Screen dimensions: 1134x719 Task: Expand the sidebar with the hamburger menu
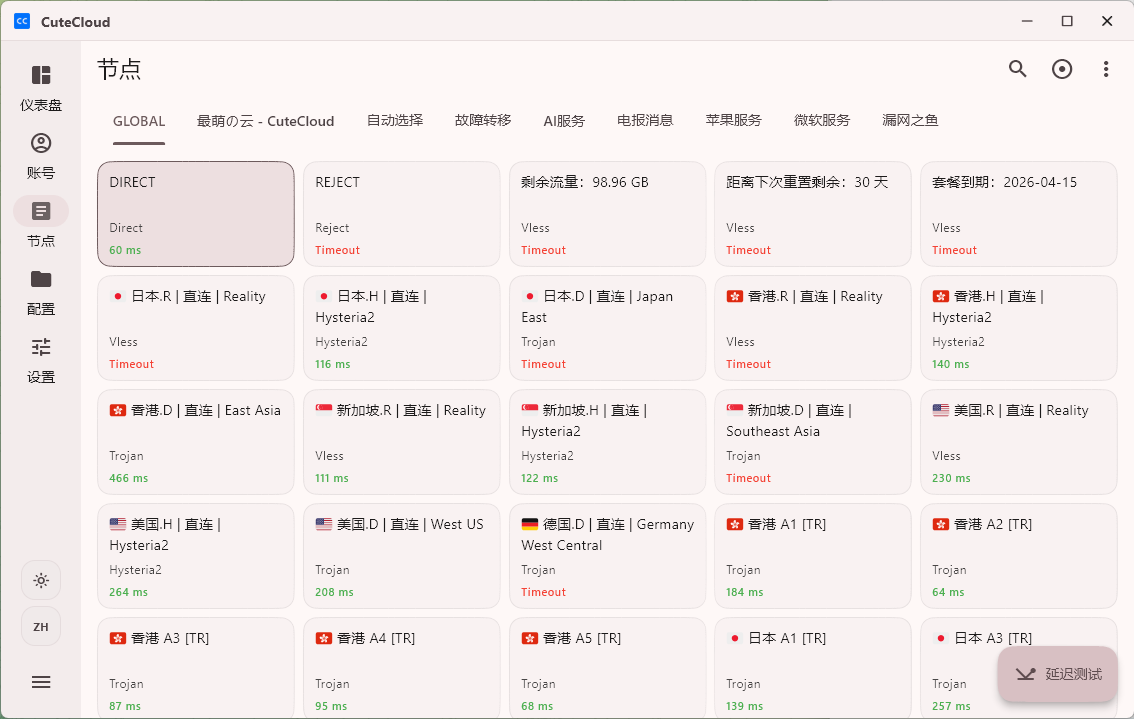41,682
